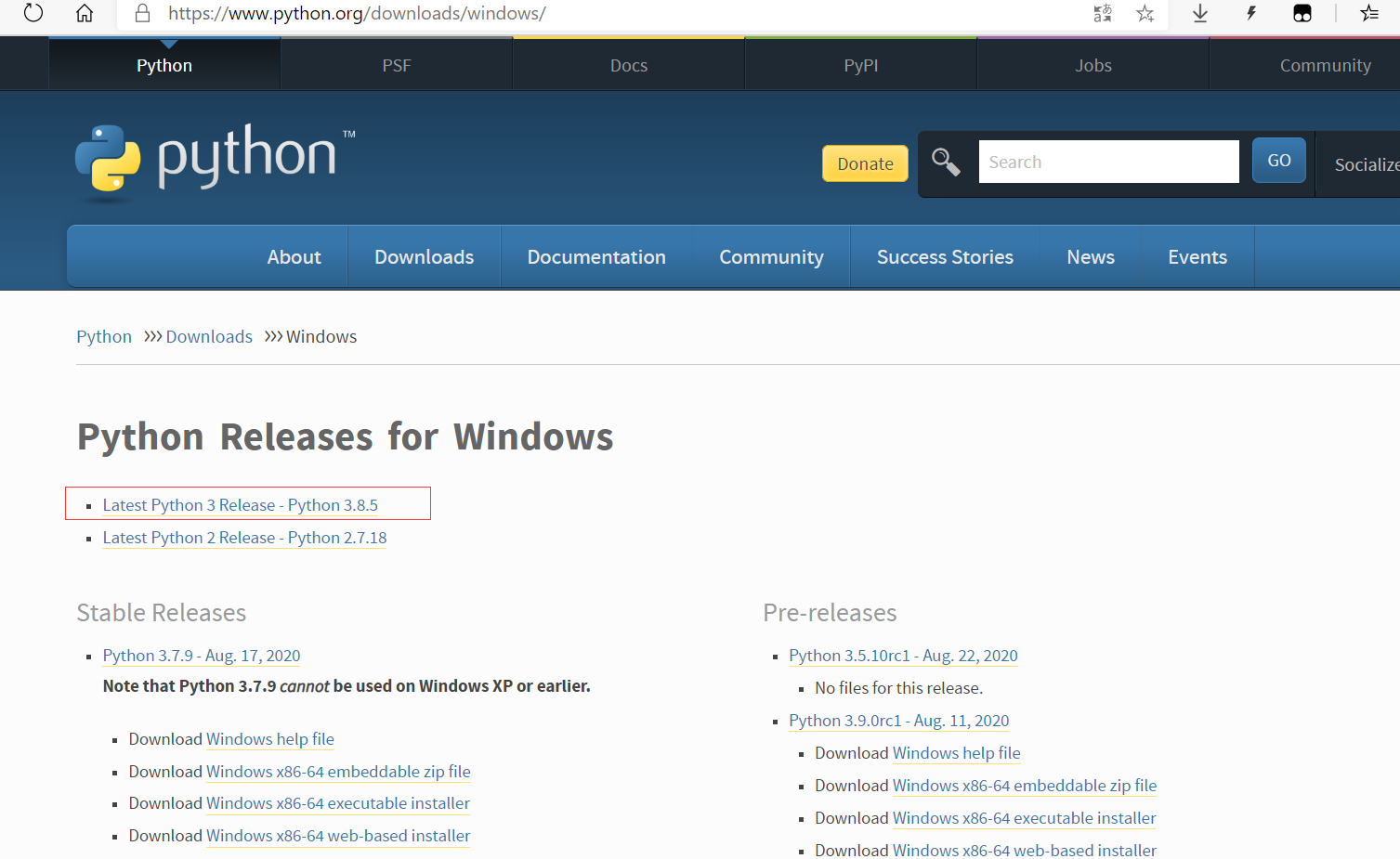This screenshot has height=859, width=1400.
Task: Click the Windows XP note text
Action: pos(347,686)
